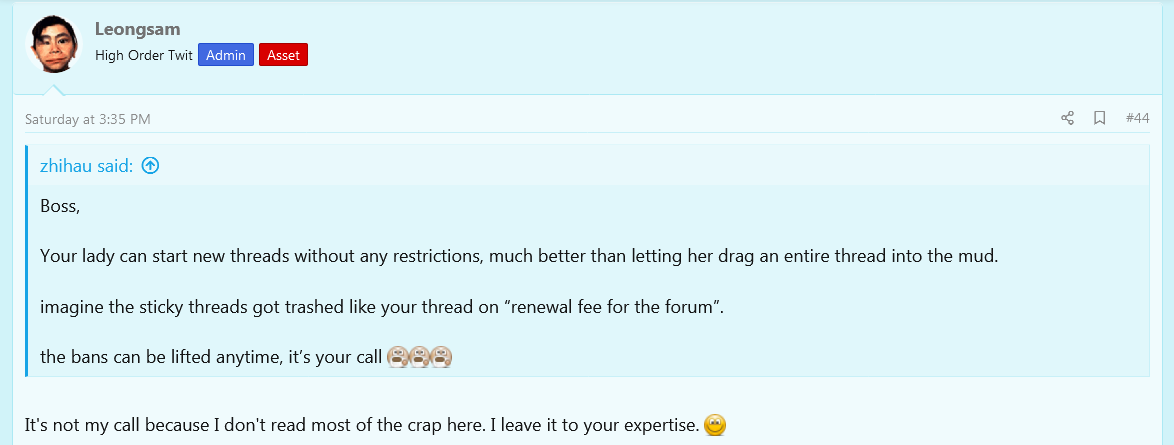1174x445 pixels.
Task: Click the quoted line starting 'Your lady can start'
Action: pos(519,256)
